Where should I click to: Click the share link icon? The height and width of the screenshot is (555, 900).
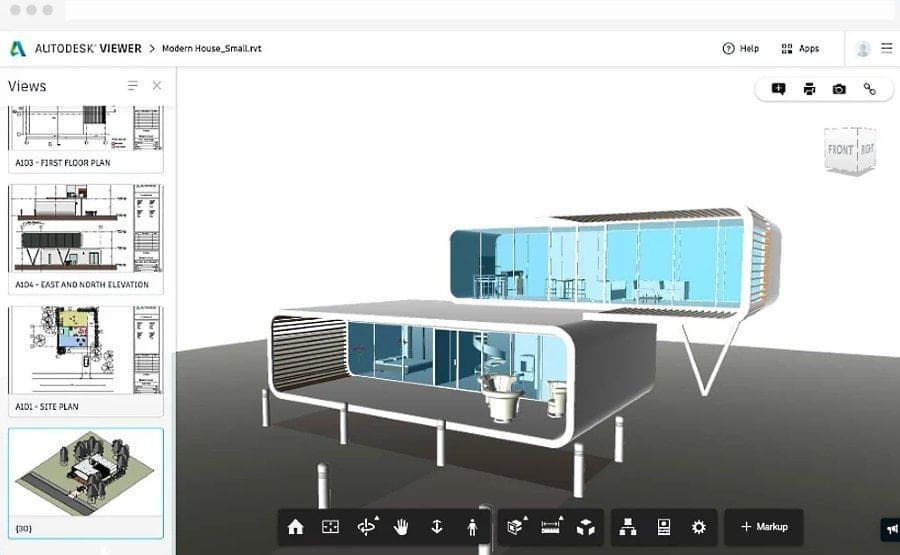869,89
